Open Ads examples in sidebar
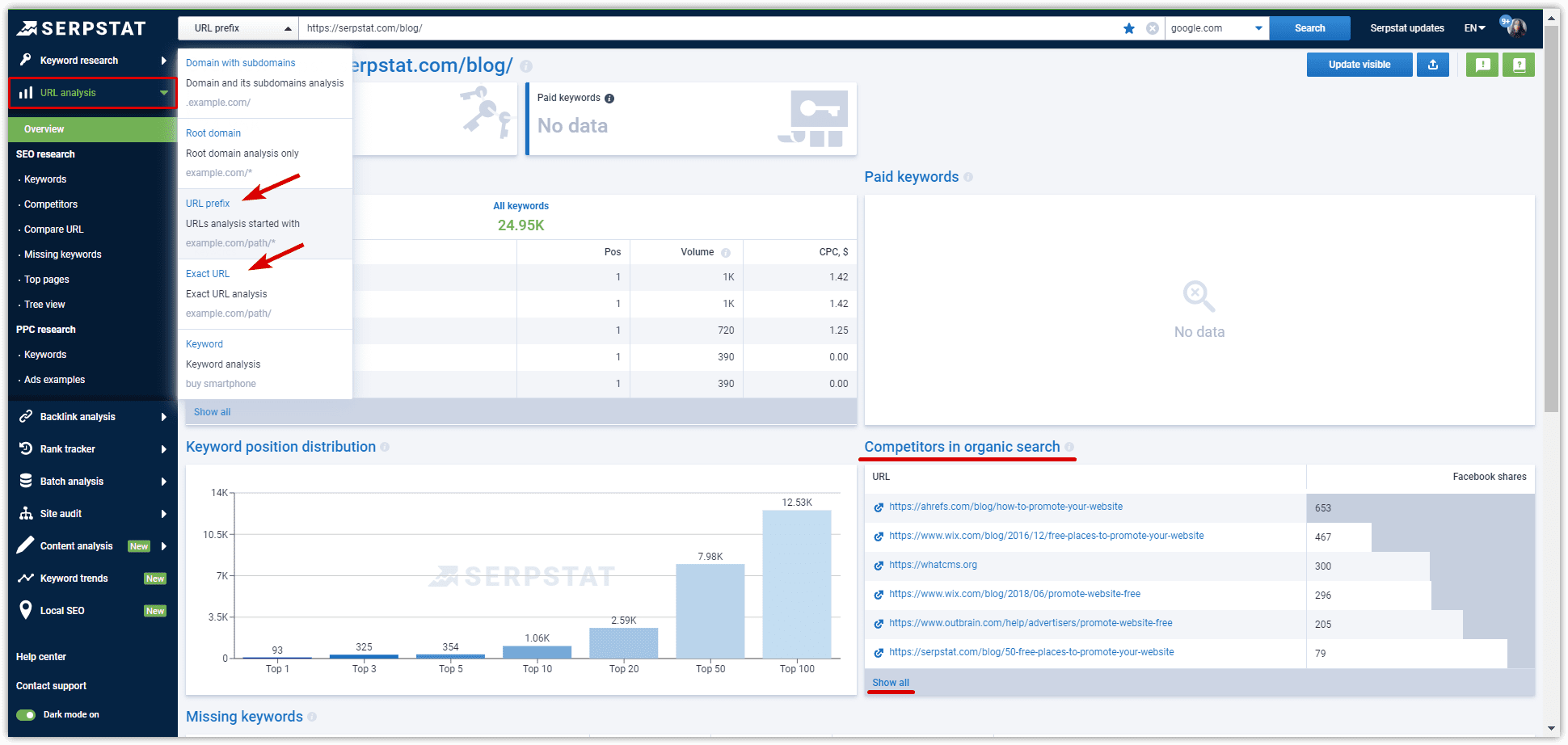 click(54, 380)
